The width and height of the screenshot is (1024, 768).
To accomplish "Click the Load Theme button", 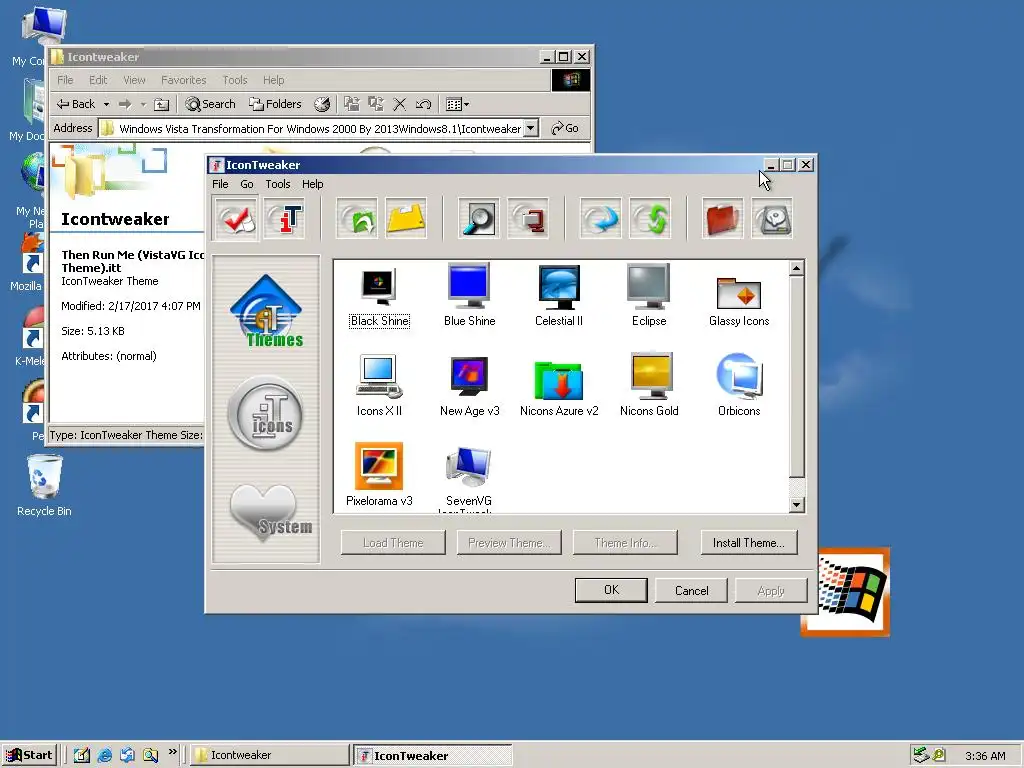I will tap(392, 543).
